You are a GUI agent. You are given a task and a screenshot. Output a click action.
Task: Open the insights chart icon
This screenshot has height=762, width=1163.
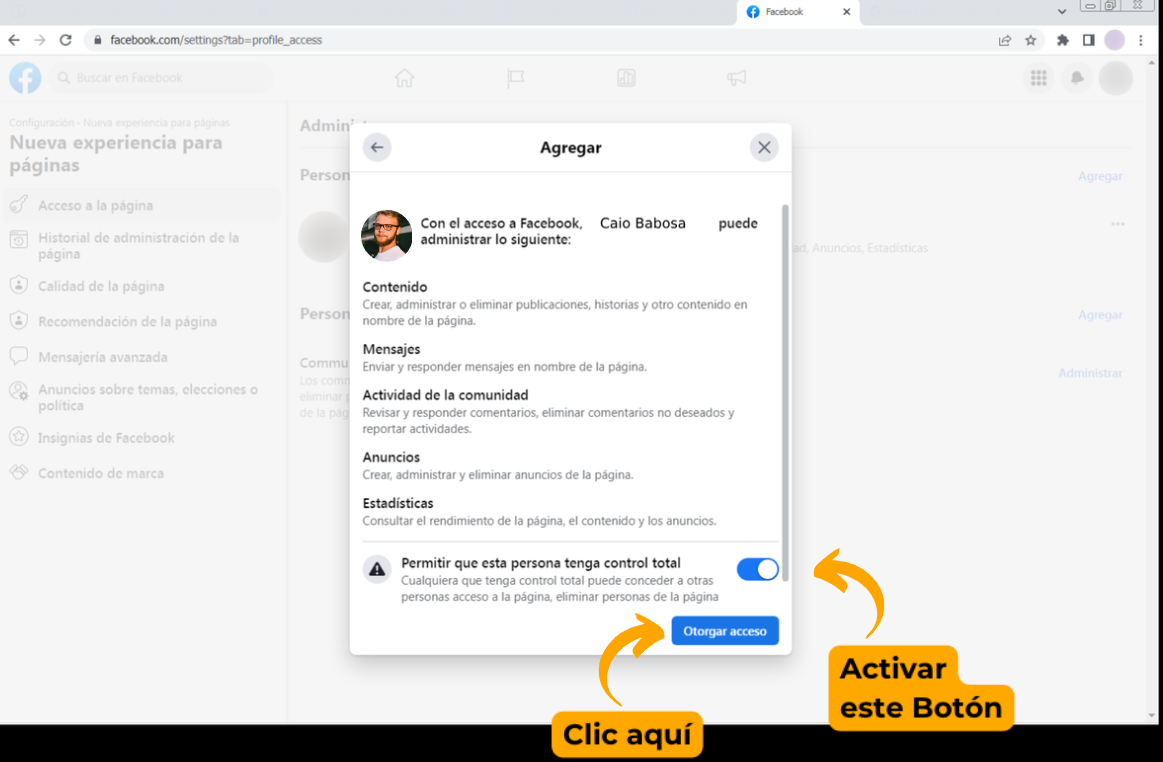pyautogui.click(x=626, y=78)
